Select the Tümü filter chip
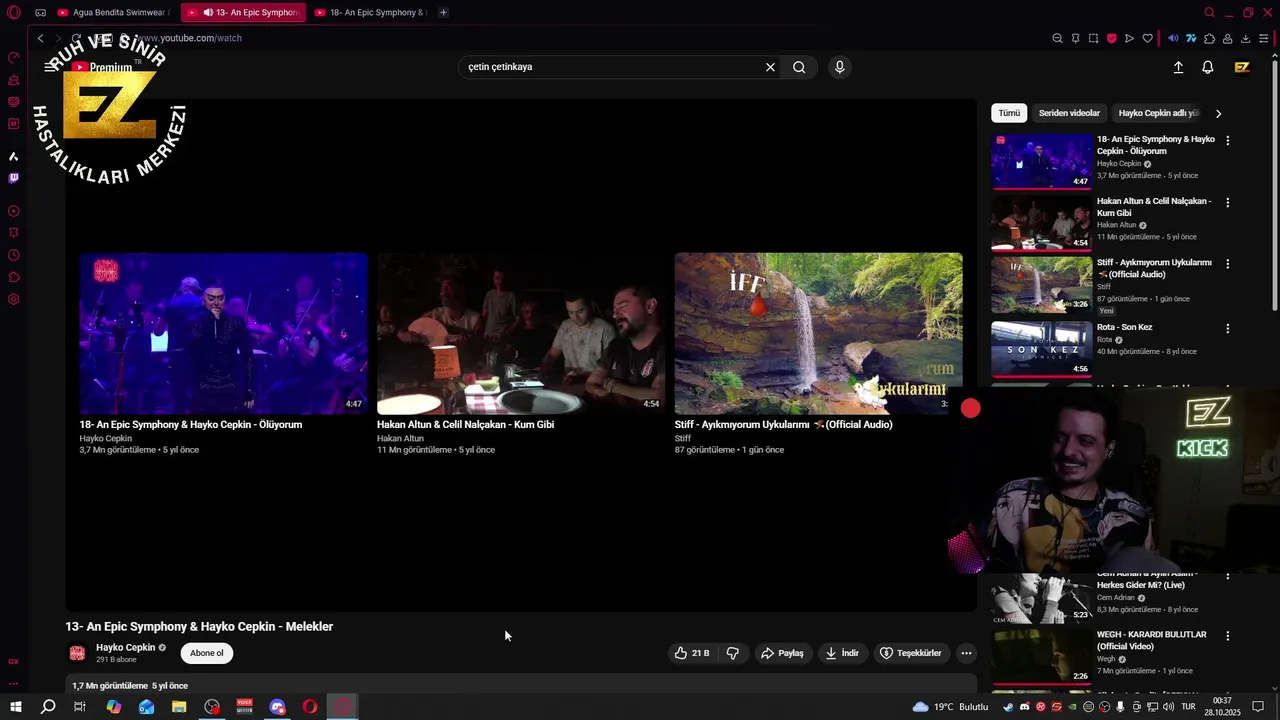 click(1009, 113)
